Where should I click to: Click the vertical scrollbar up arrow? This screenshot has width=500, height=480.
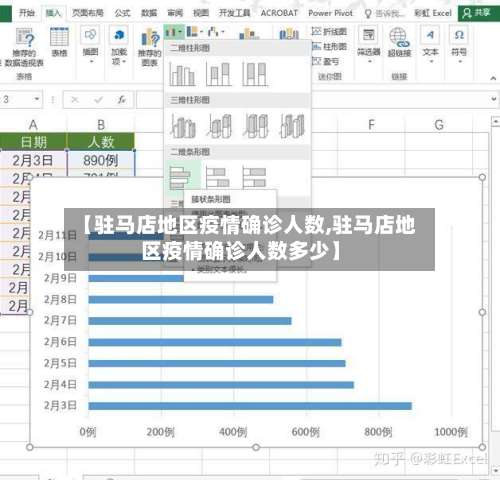coord(496,121)
